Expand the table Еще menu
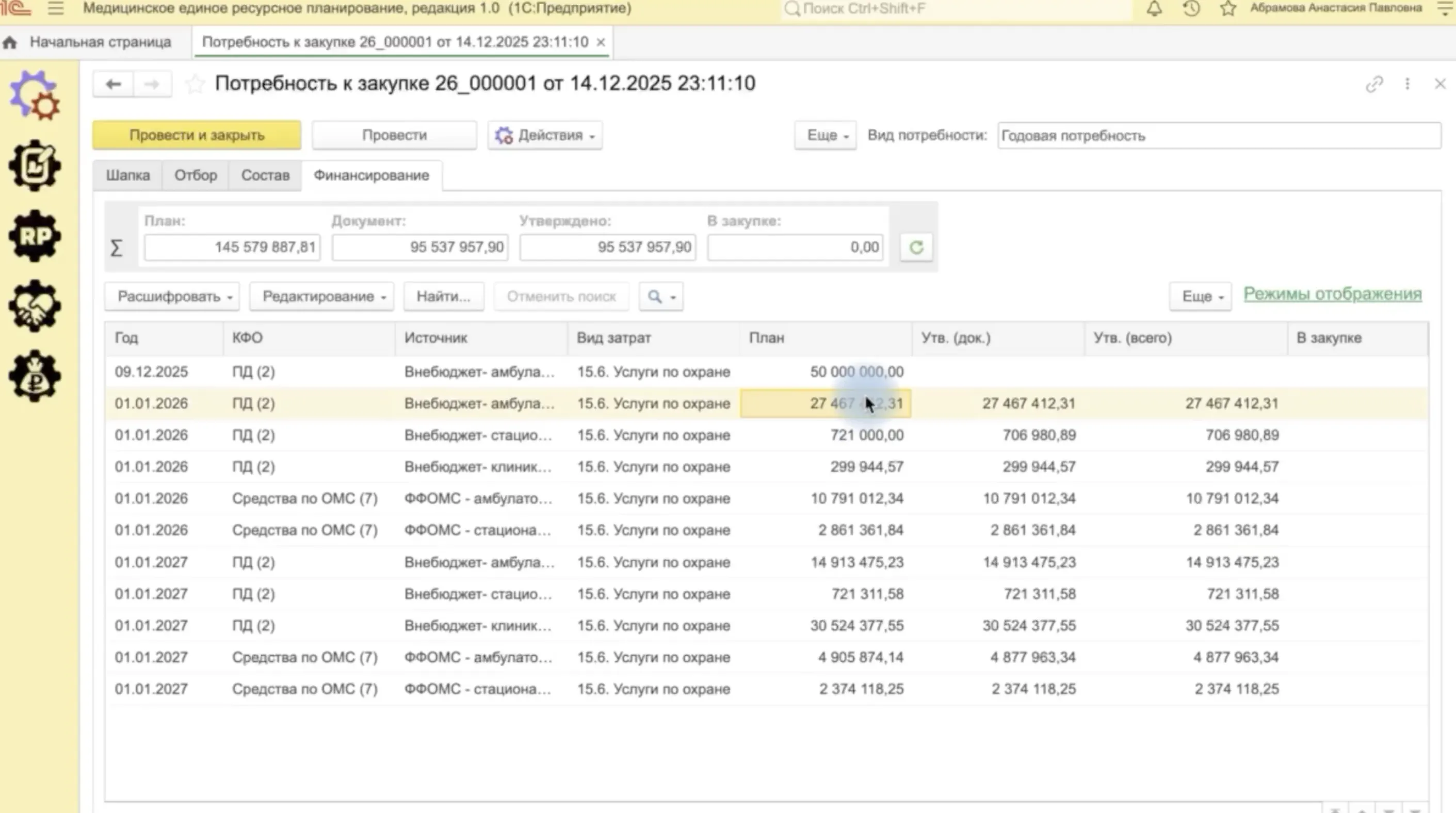 pyautogui.click(x=1201, y=297)
